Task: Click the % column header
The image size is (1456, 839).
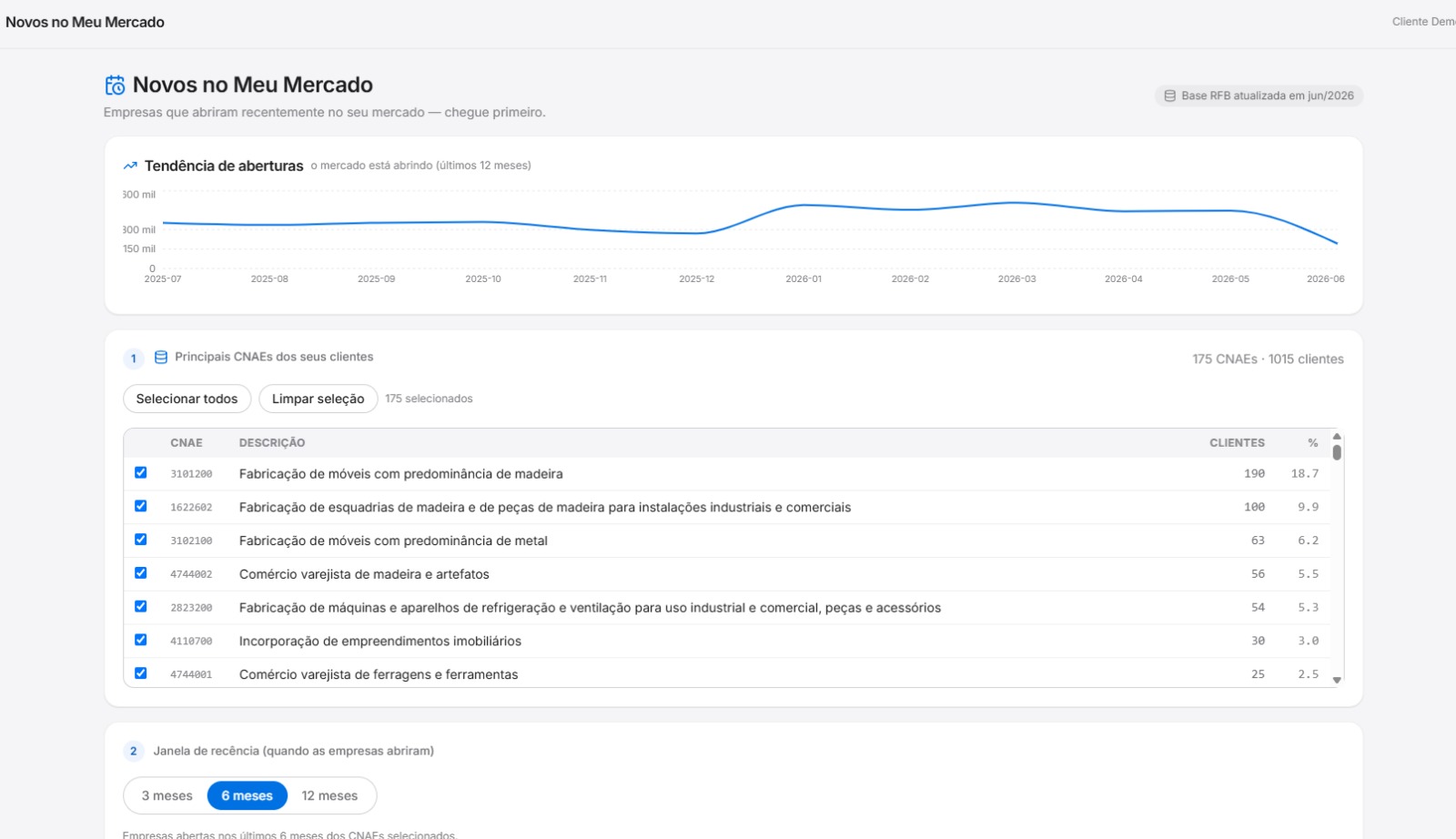Action: [1313, 443]
